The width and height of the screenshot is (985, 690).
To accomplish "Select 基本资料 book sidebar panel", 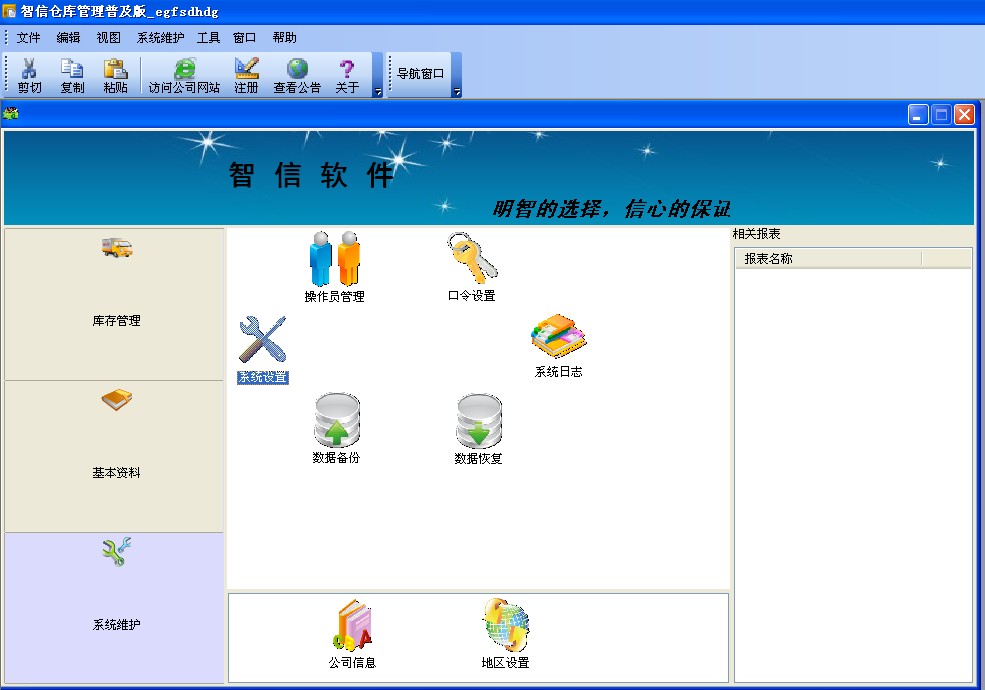I will point(114,457).
